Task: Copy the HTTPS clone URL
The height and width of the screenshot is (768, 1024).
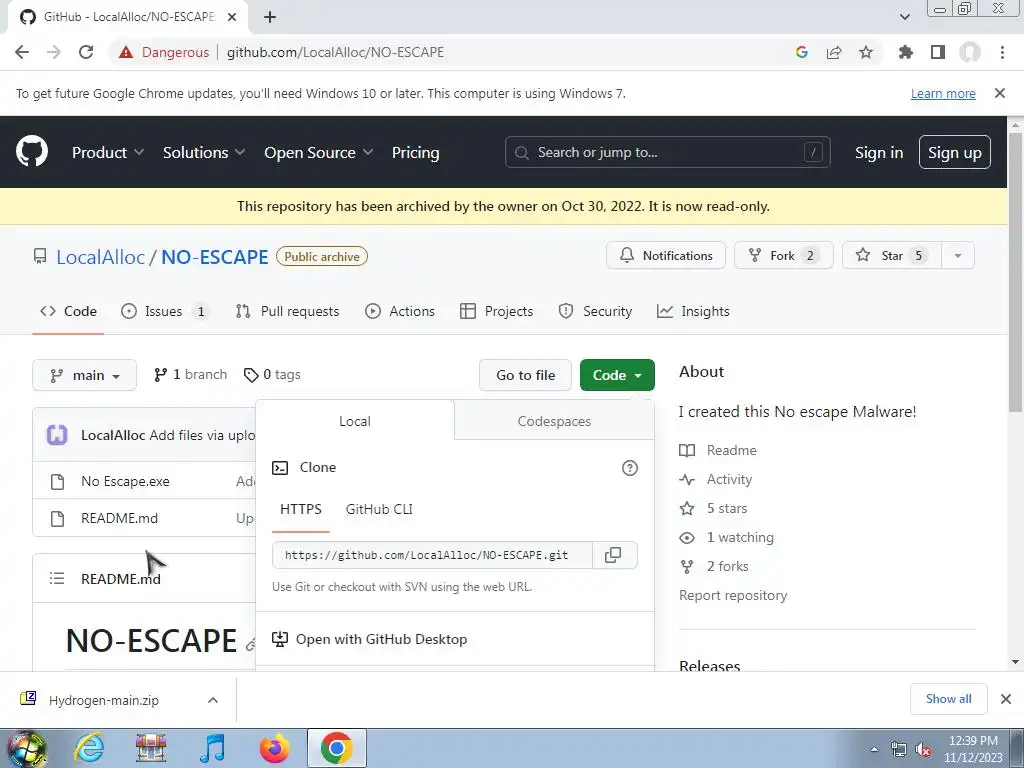Action: 613,555
